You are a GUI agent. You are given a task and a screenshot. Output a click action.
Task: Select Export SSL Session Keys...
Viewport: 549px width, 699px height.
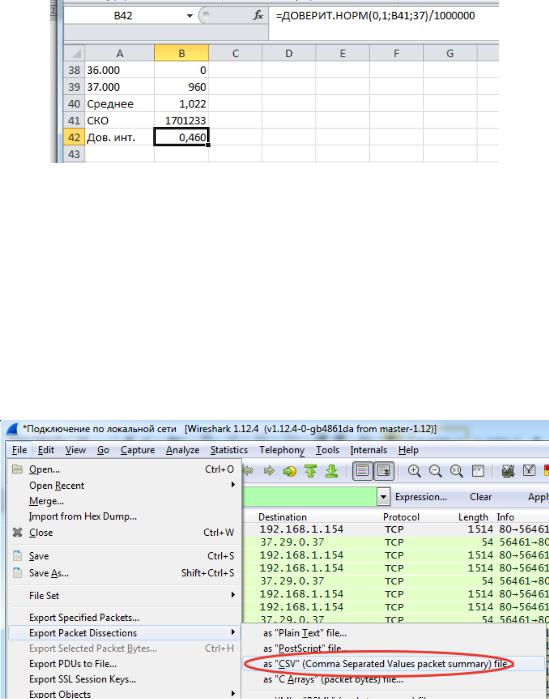[x=82, y=679]
